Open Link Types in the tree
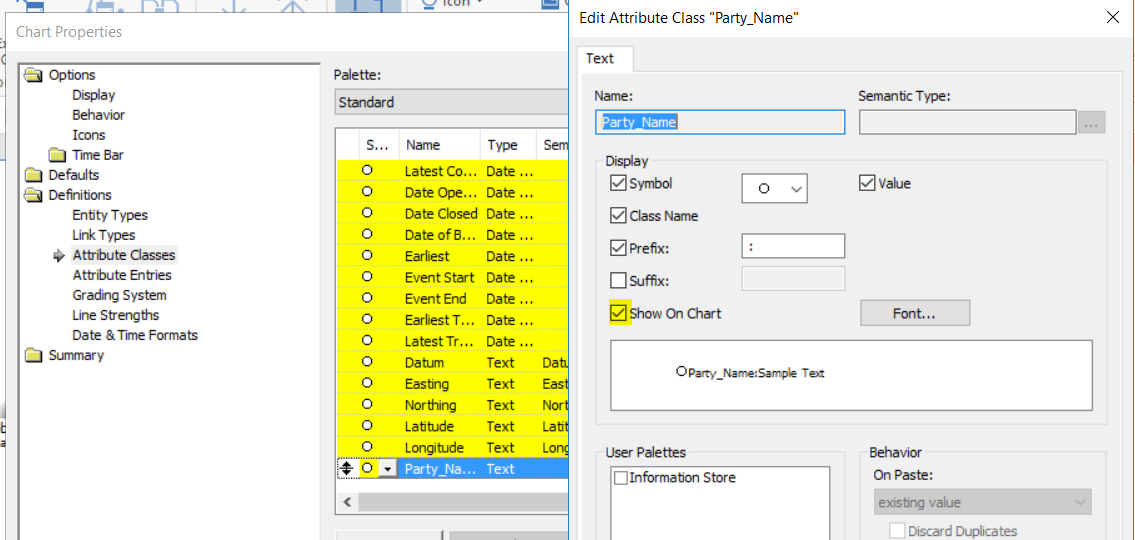Screen dimensions: 1135x540 coord(104,235)
